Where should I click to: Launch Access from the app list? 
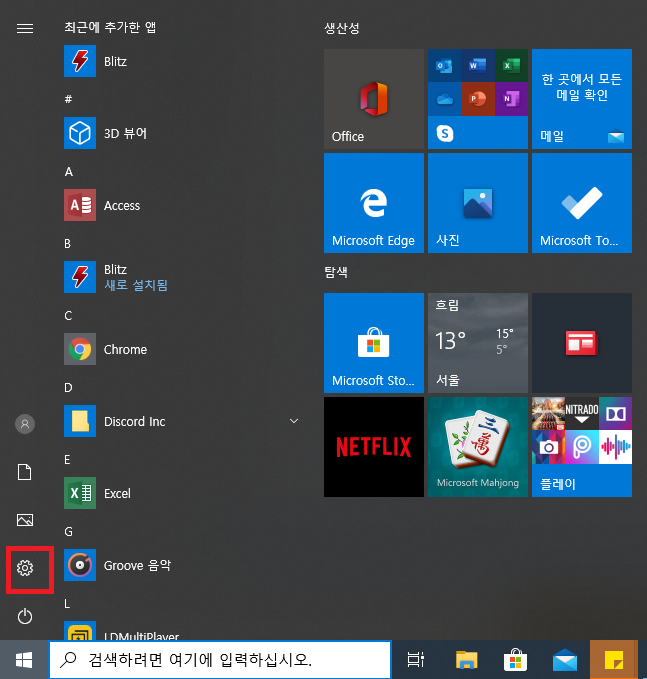coord(182,205)
